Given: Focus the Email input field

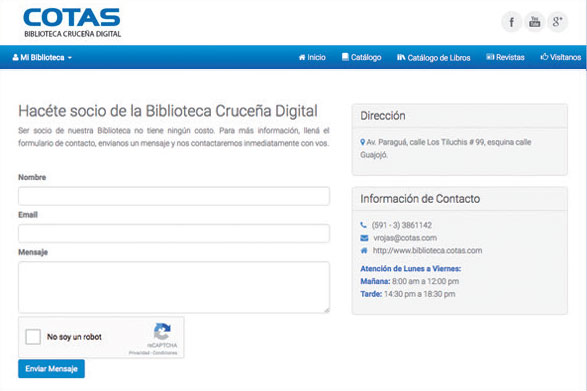Looking at the screenshot, I should 174,233.
